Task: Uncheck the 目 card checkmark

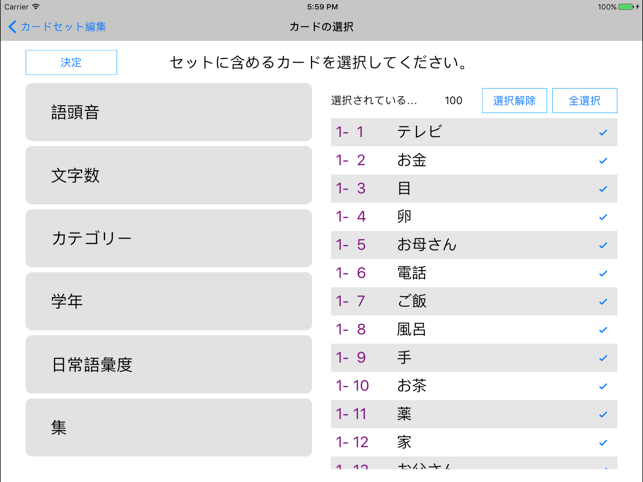Action: 603,189
